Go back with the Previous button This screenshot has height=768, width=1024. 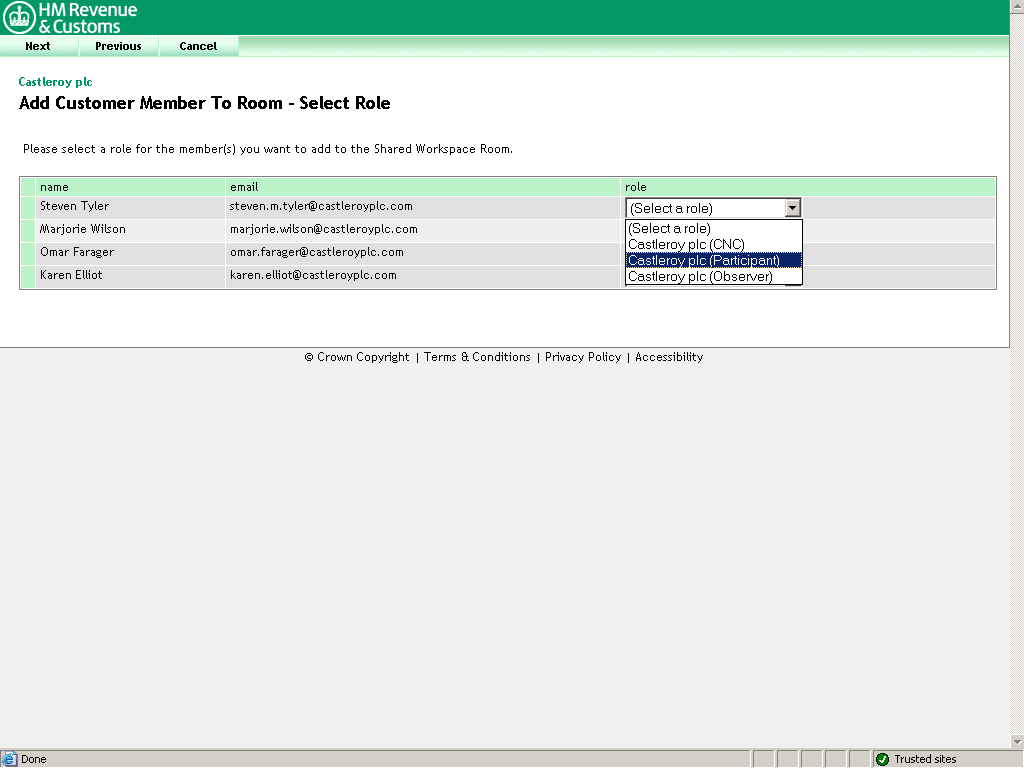point(118,46)
